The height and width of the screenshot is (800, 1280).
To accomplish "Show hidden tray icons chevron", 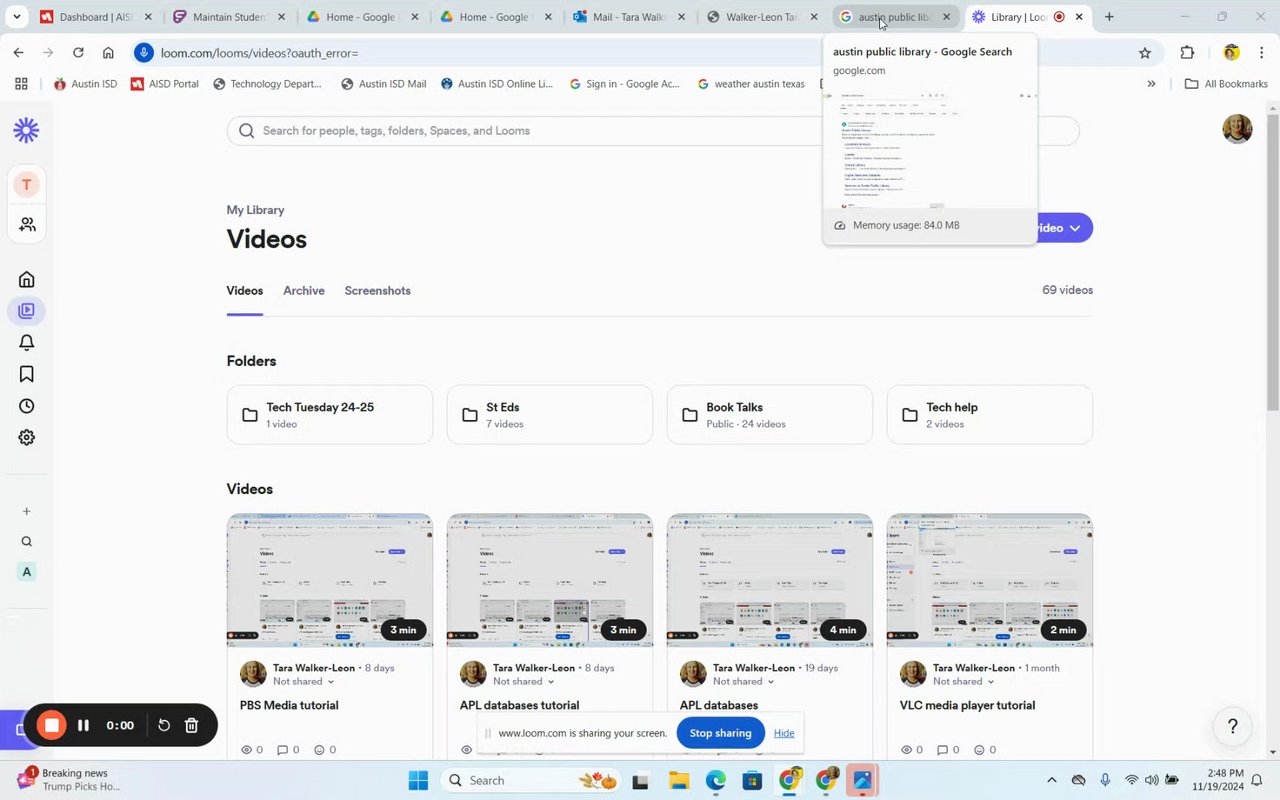I will [x=1051, y=780].
